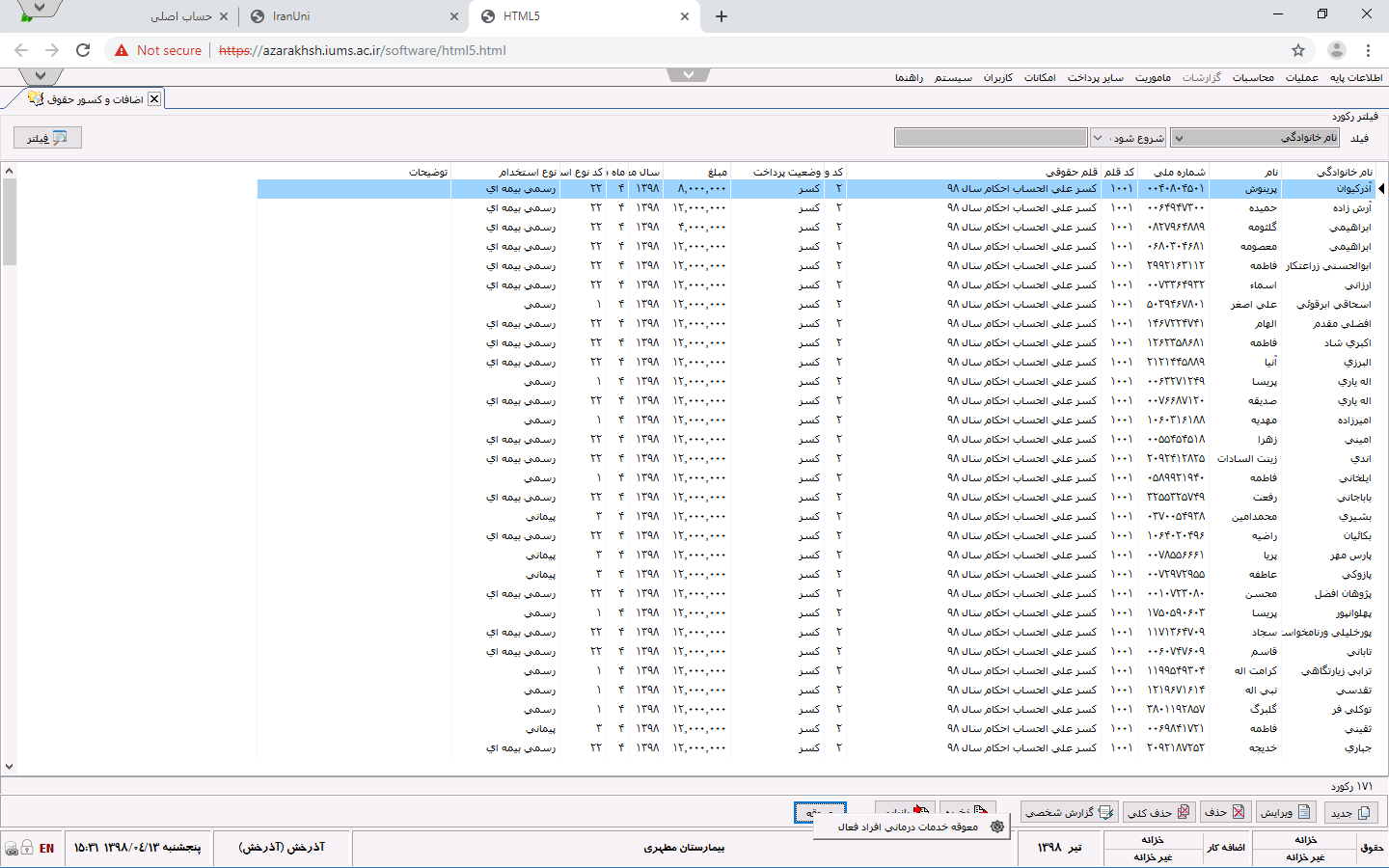The height and width of the screenshot is (868, 1389).
Task: Sort by مبلغ column header
Action: [697, 172]
